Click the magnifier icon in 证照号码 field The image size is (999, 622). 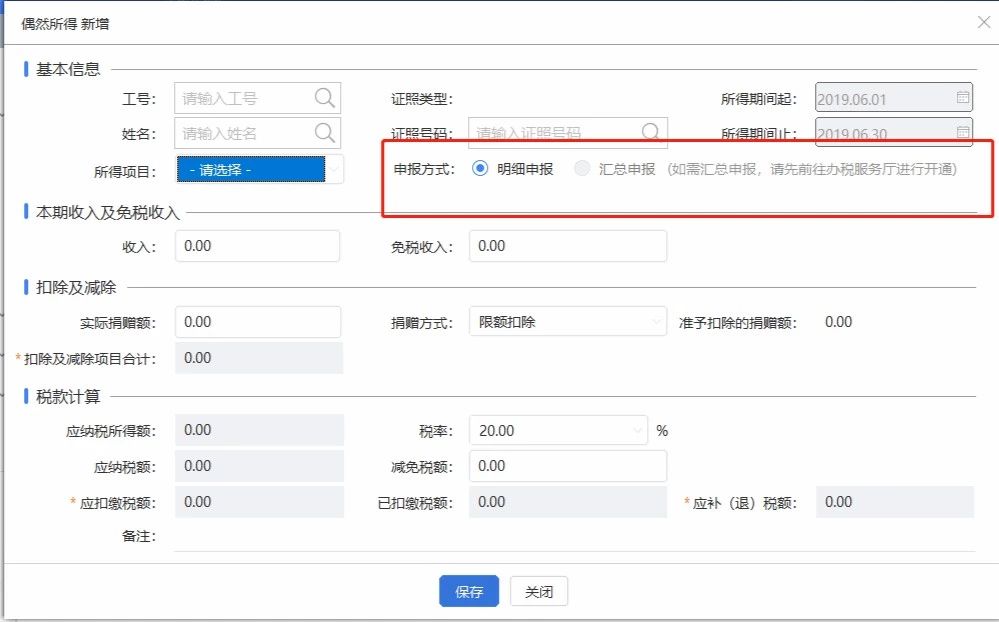pyautogui.click(x=651, y=132)
